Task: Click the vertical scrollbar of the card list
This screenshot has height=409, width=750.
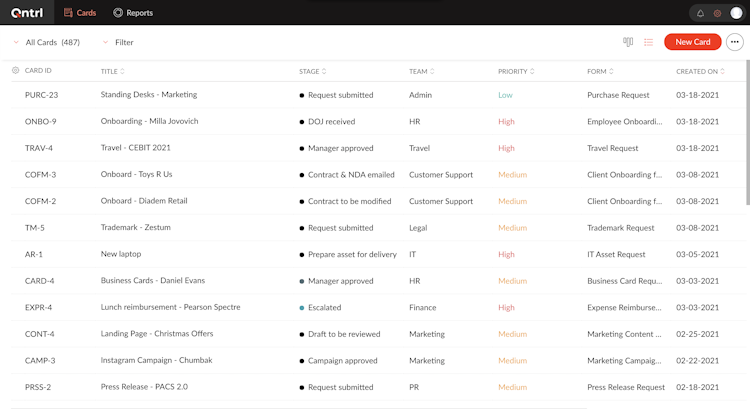Action: coord(746,130)
